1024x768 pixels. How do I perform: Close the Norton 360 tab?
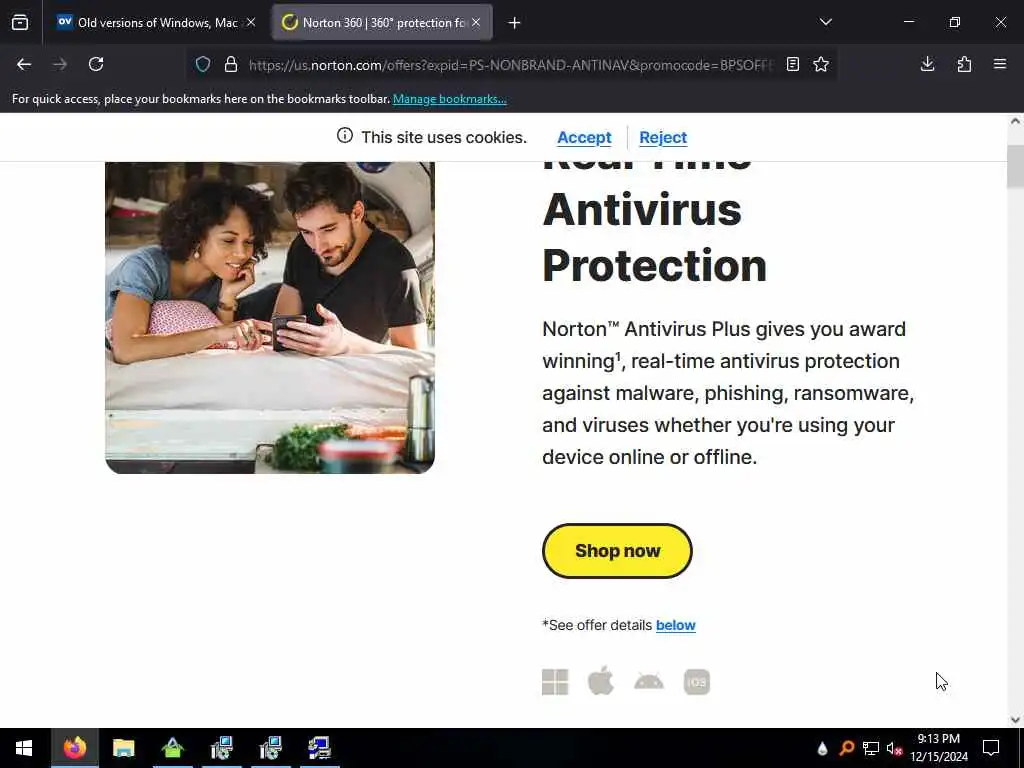(x=476, y=23)
